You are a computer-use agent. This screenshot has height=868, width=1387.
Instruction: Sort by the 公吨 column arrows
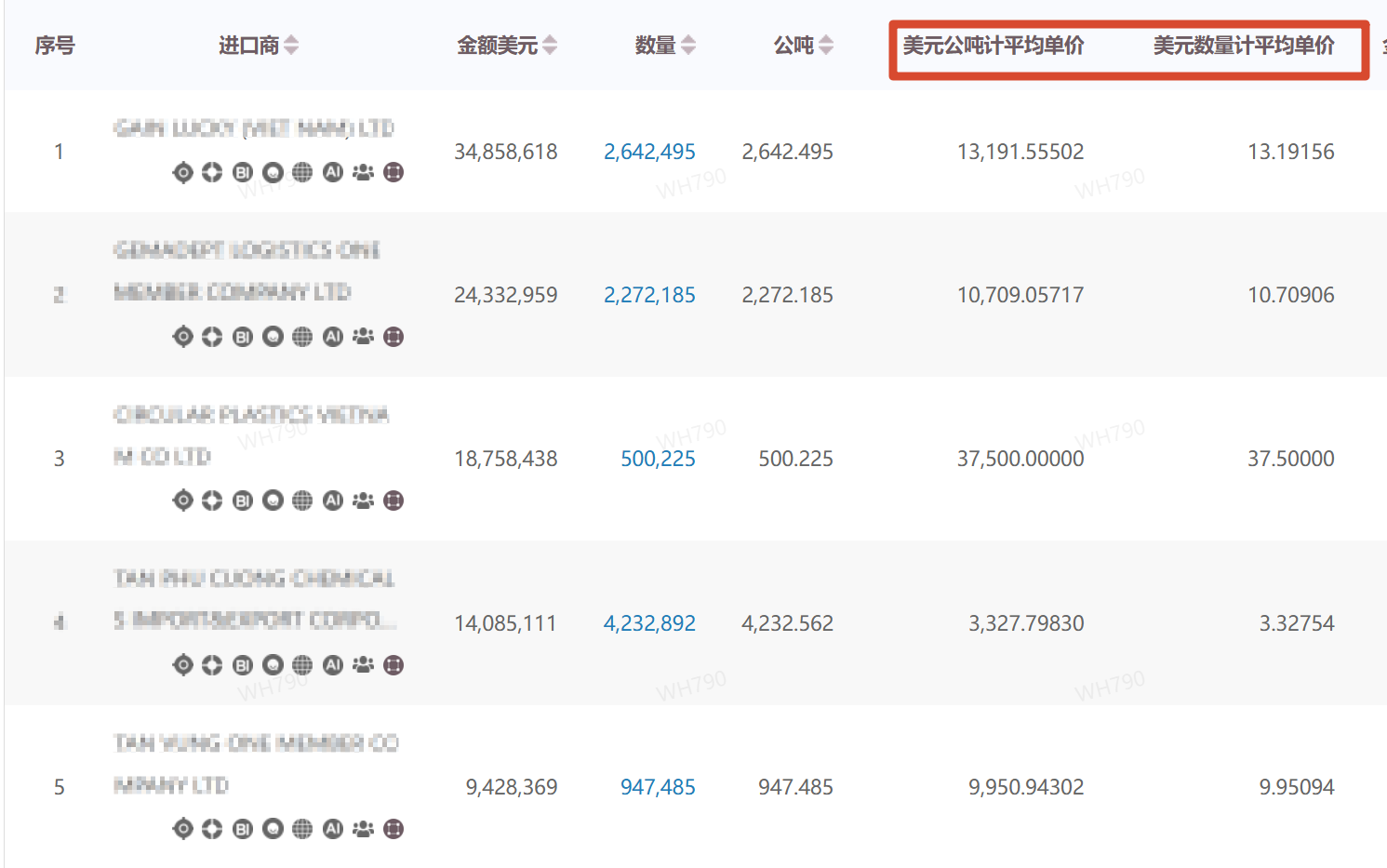tap(826, 45)
